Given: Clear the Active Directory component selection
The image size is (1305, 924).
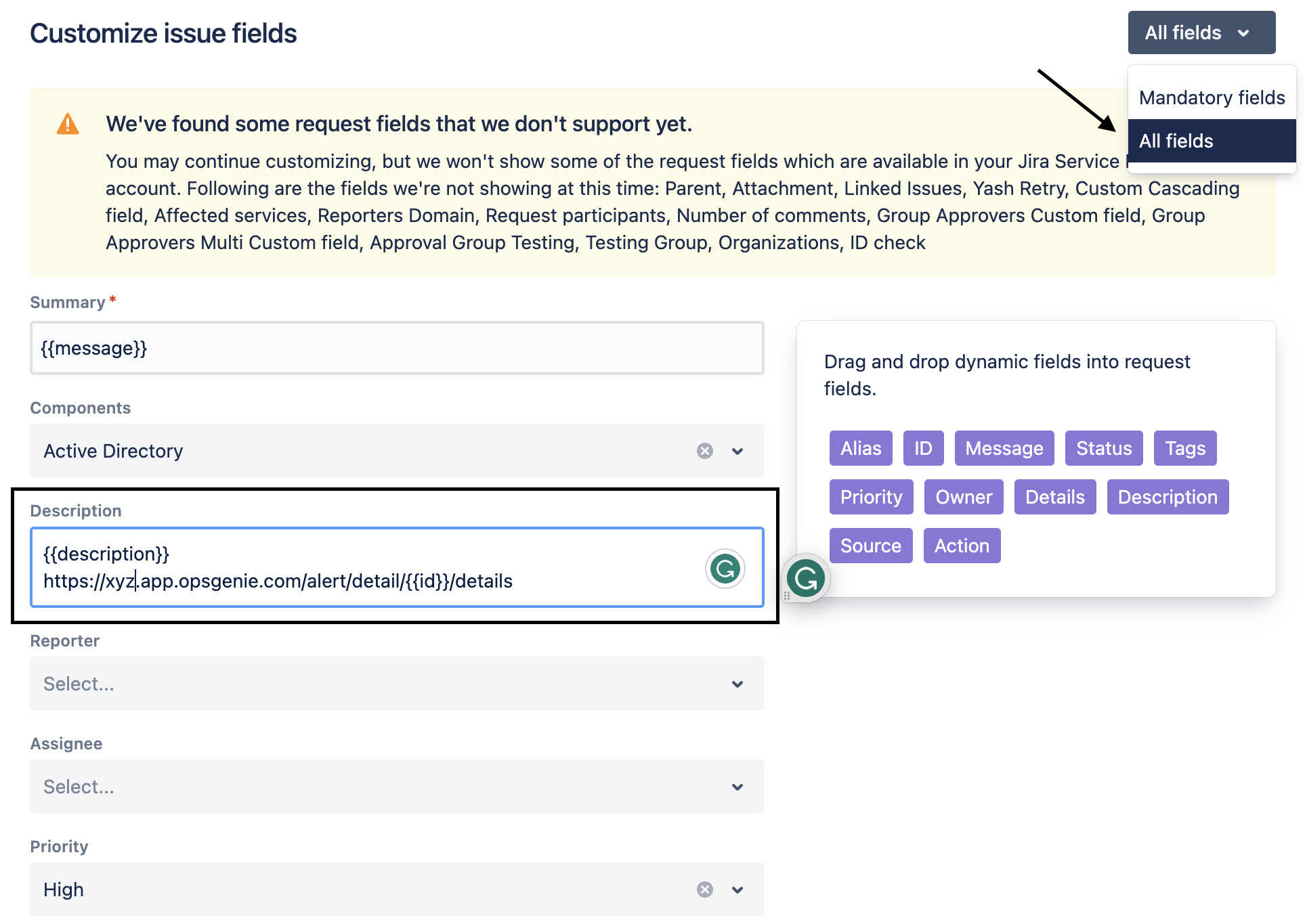Looking at the screenshot, I should (704, 451).
